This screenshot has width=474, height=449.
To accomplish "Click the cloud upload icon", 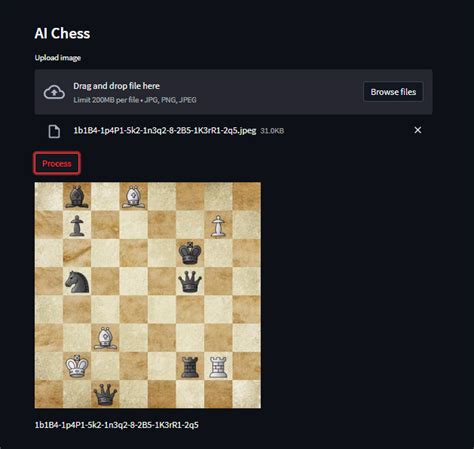I will [54, 92].
